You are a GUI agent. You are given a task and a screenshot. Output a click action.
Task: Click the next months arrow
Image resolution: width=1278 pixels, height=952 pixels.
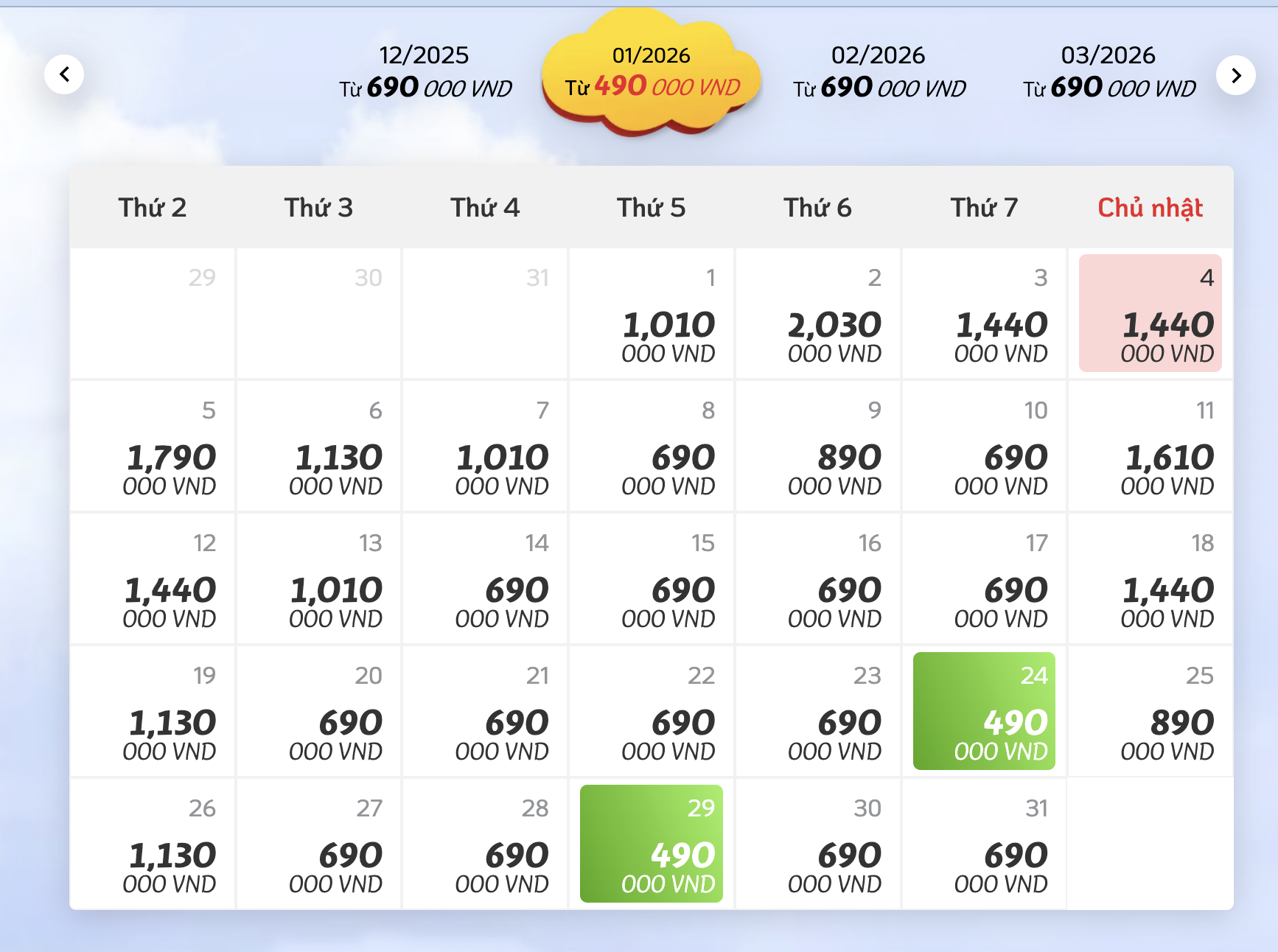[x=1236, y=74]
